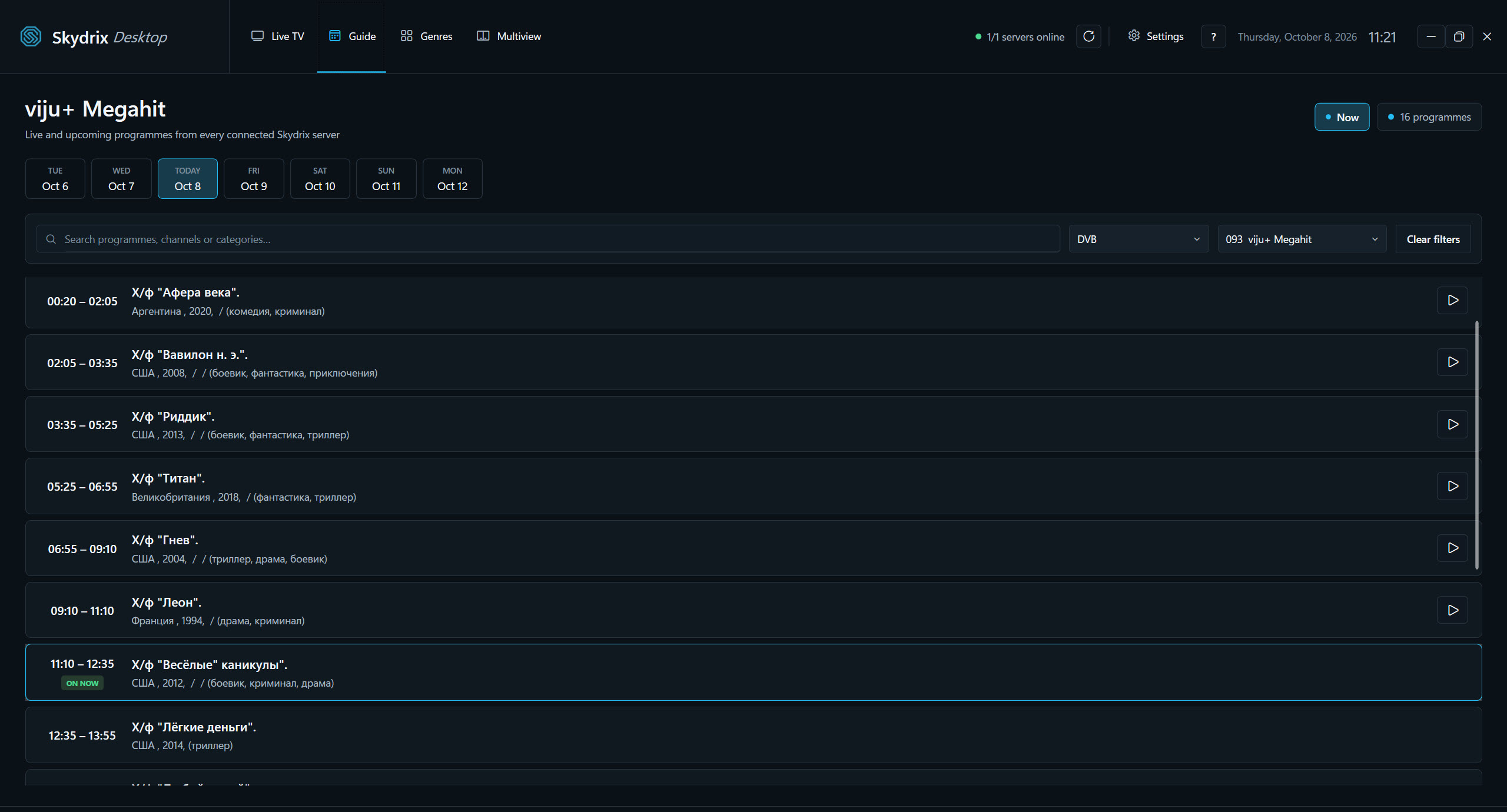Select the "Лёгкие деньги" programme row

753,736
